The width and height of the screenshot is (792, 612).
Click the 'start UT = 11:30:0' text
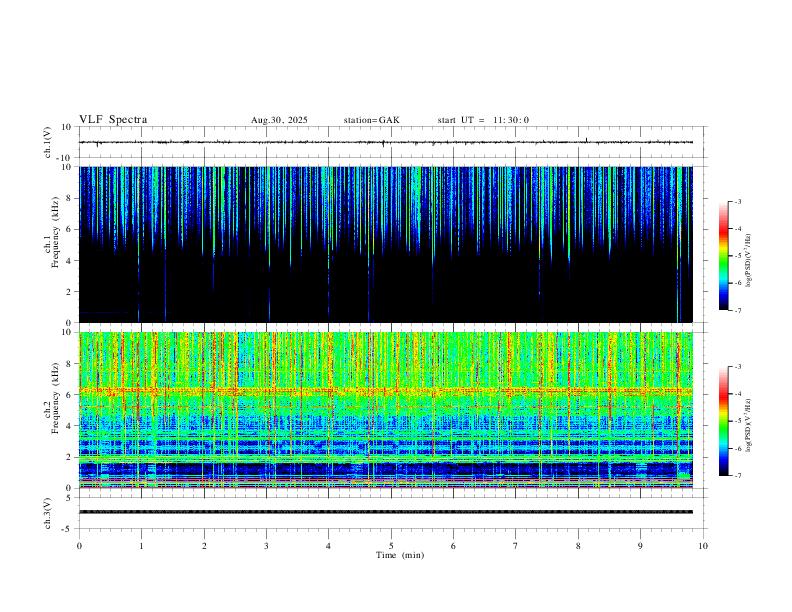tap(483, 120)
